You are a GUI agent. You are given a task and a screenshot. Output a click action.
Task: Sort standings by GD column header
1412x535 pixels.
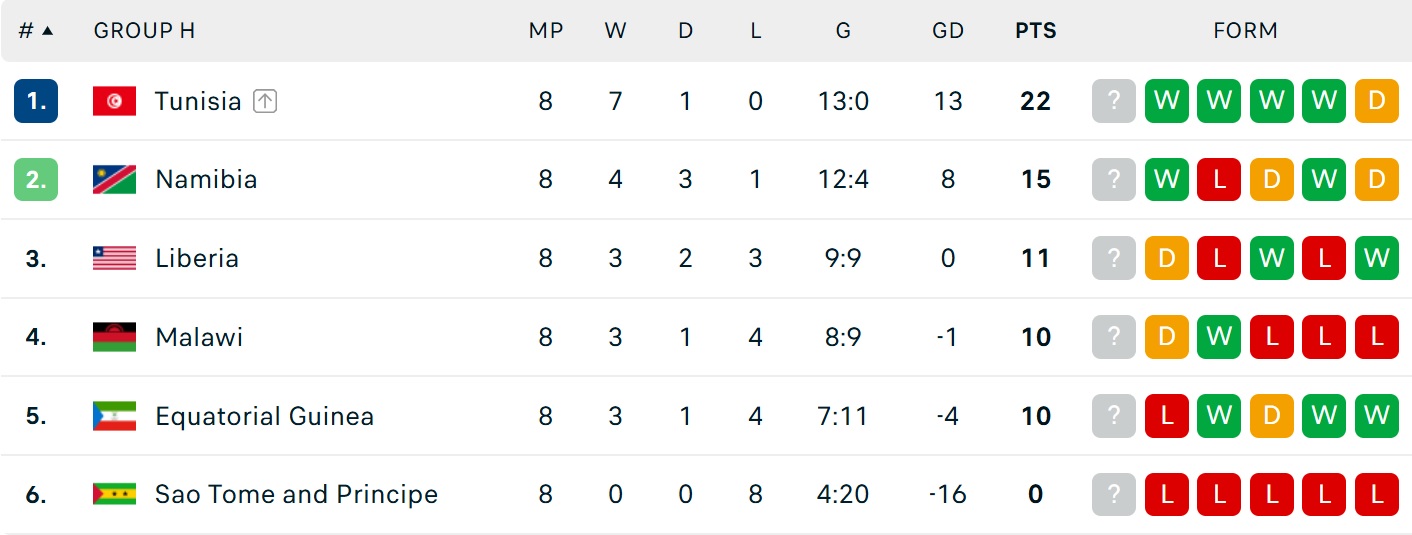pos(948,31)
